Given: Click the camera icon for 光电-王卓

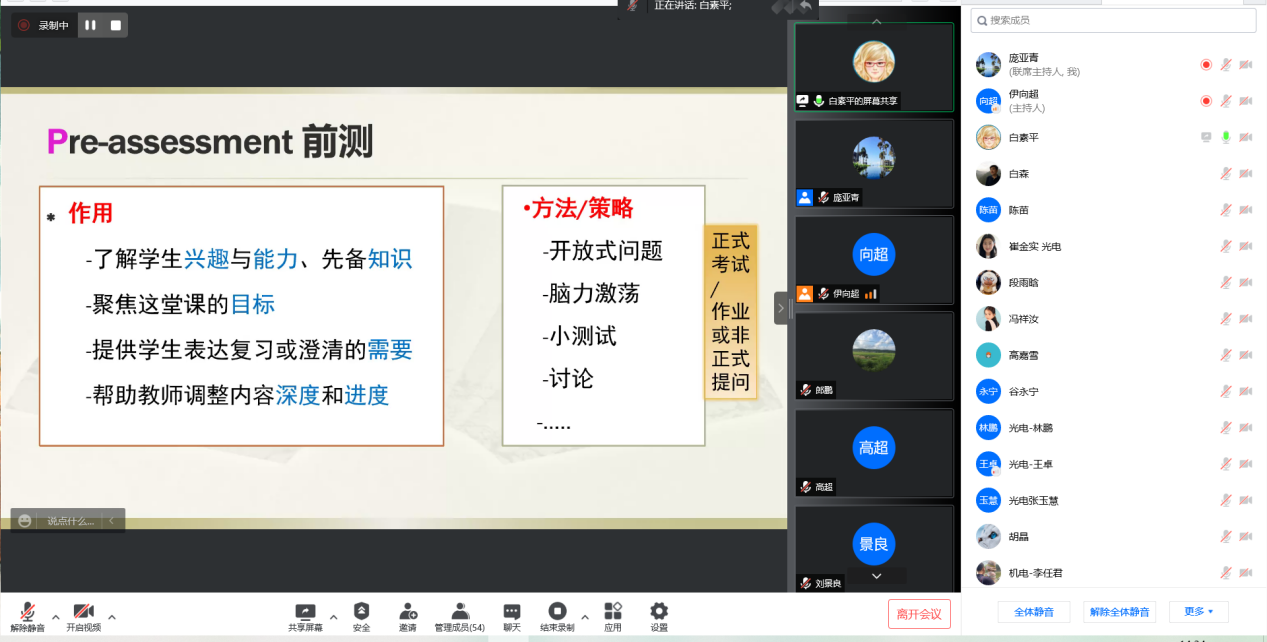Looking at the screenshot, I should click(x=1246, y=464).
